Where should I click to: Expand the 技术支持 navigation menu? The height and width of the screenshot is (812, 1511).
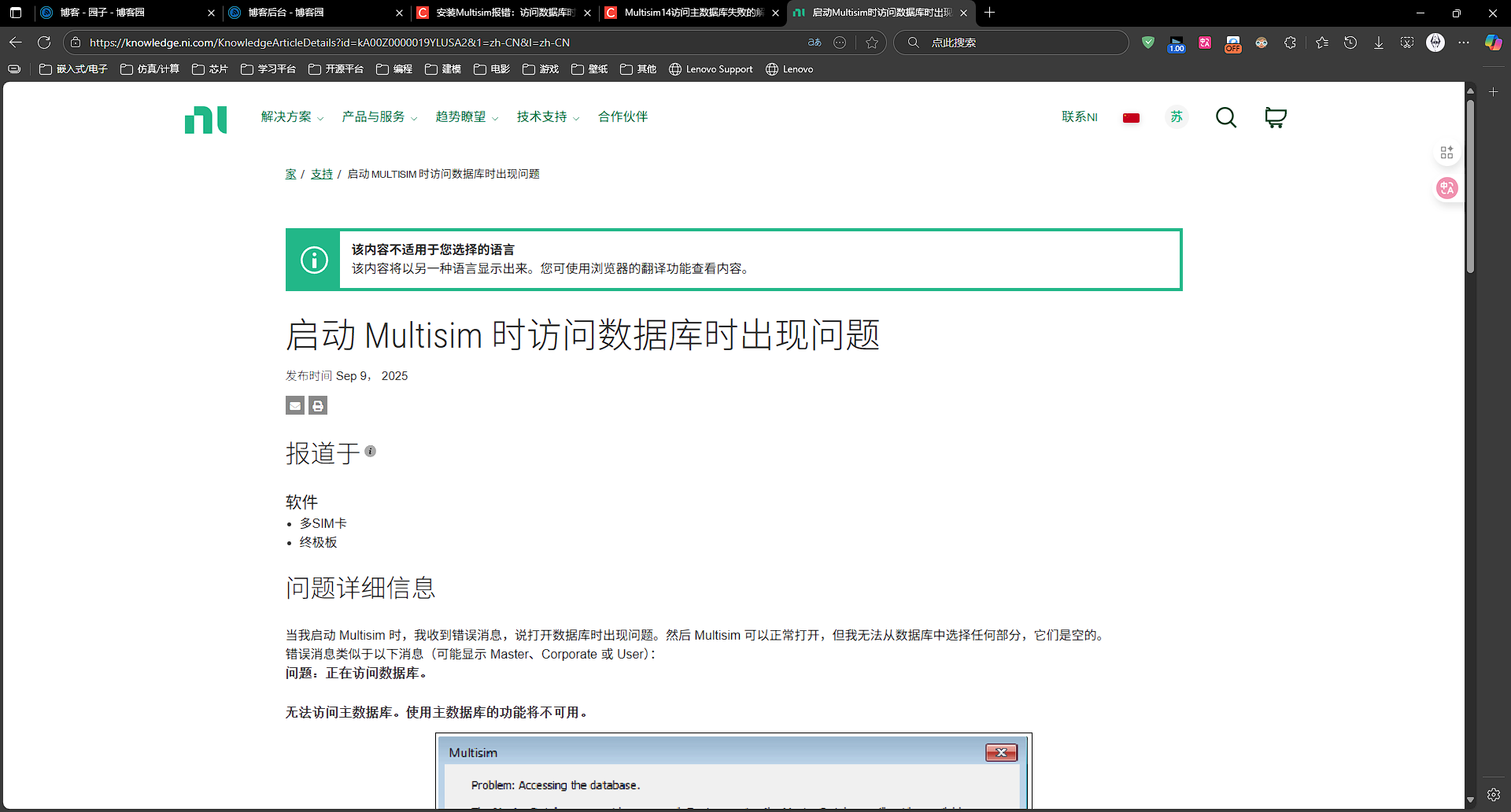point(548,117)
